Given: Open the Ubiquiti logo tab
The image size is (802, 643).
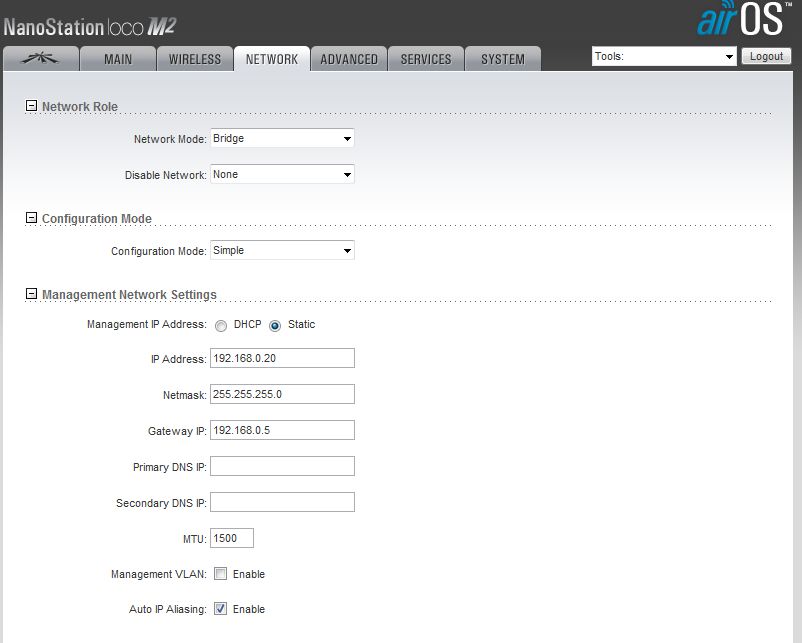Looking at the screenshot, I should (40, 59).
